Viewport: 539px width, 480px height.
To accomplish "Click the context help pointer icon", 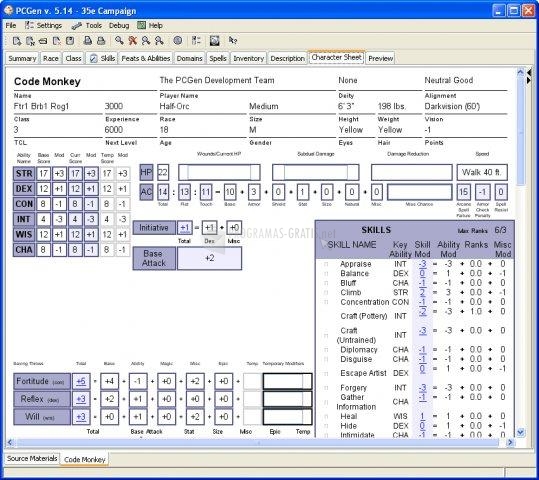I will pos(233,41).
